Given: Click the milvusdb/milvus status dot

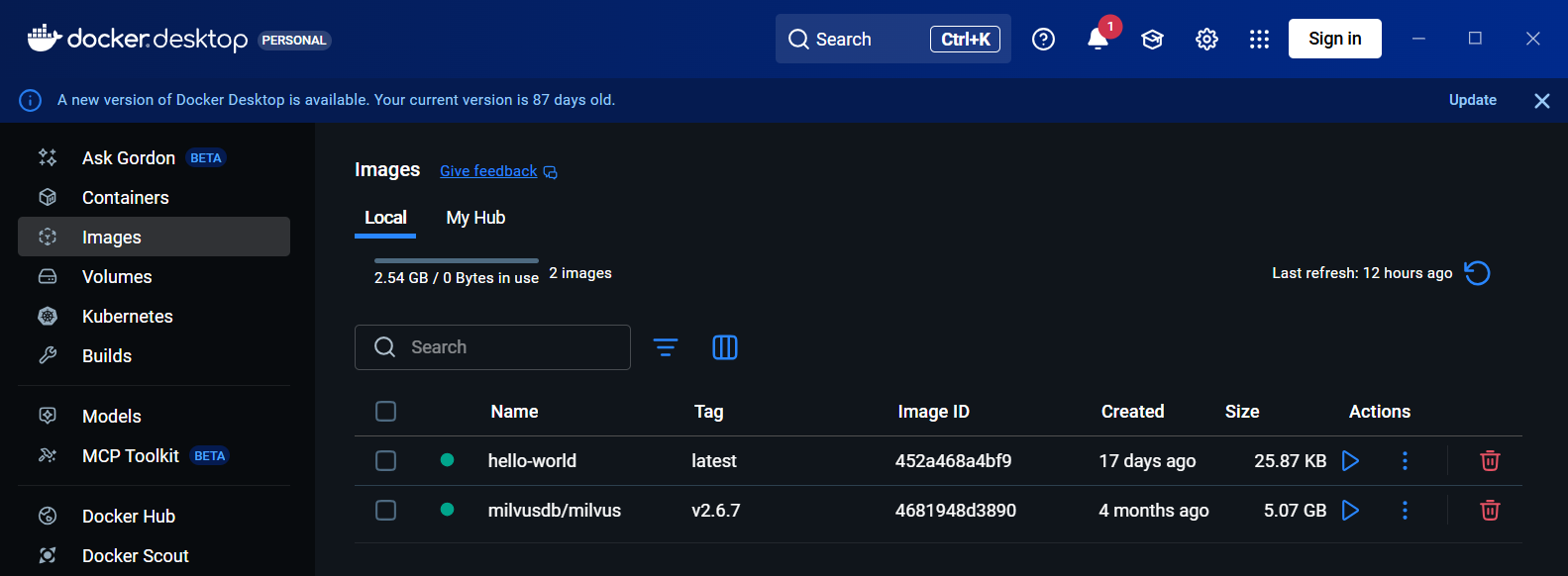Looking at the screenshot, I should [x=447, y=510].
